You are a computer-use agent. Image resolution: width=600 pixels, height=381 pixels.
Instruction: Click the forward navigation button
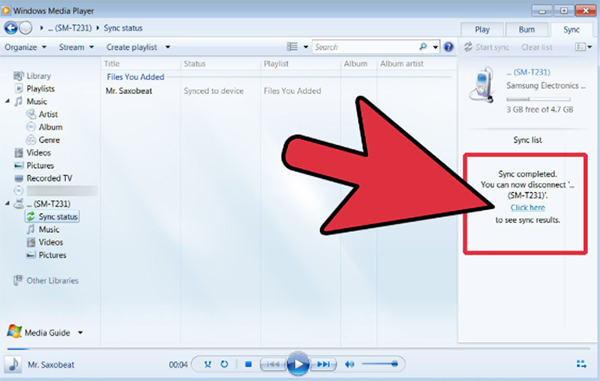pos(25,28)
